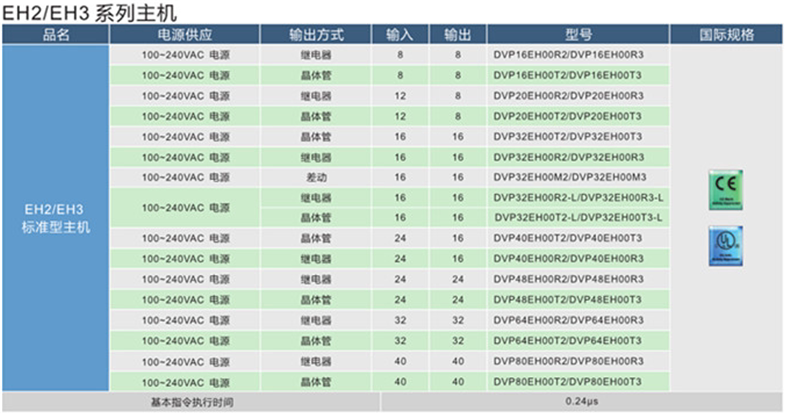Click model DVP32EH00M2/DVP32EH00M3
790x418 pixels.
pos(570,177)
